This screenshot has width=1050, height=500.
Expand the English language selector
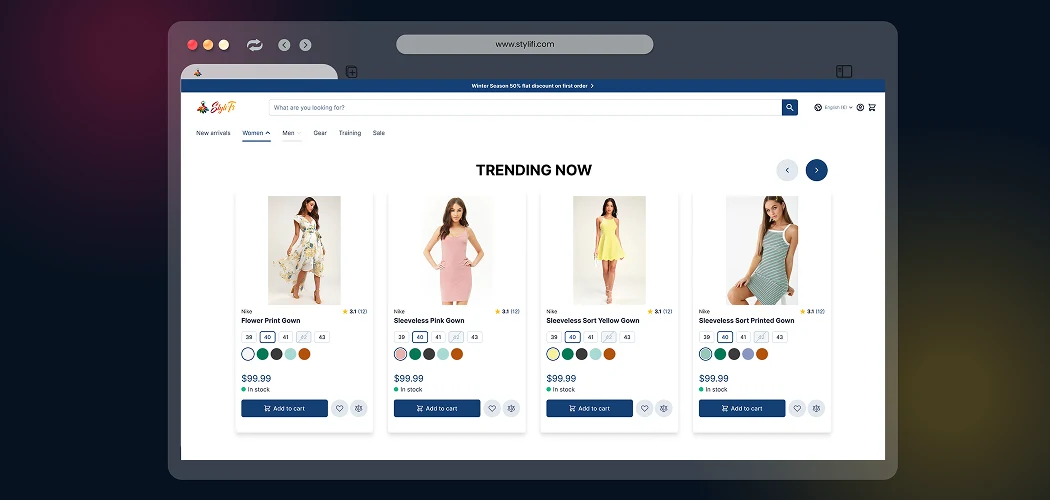click(834, 107)
